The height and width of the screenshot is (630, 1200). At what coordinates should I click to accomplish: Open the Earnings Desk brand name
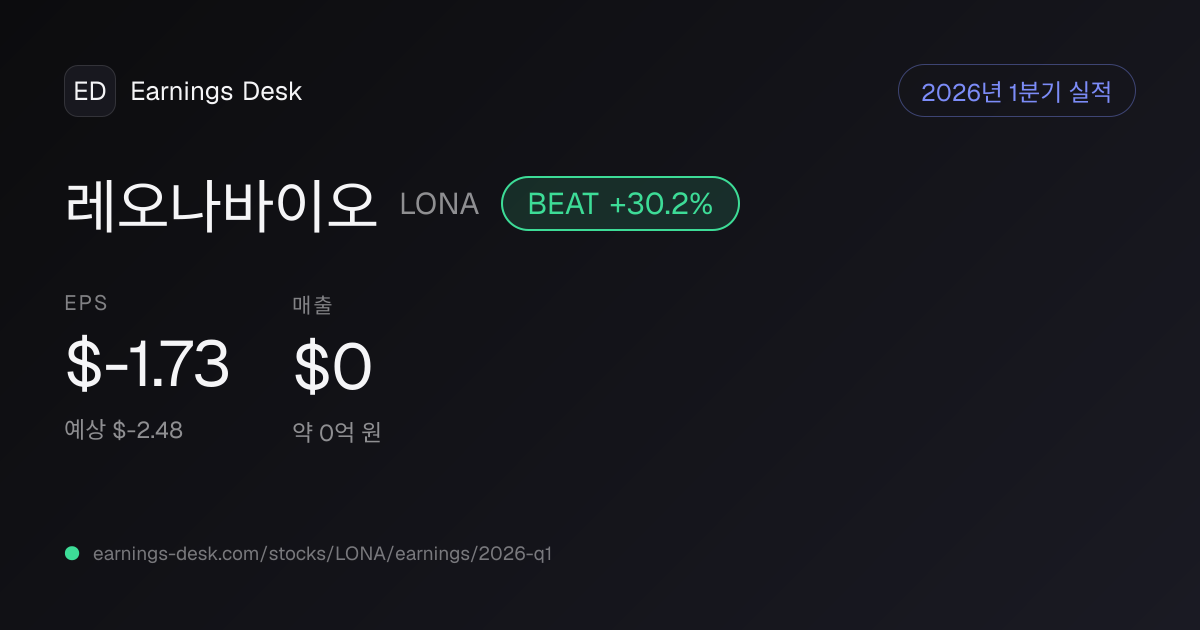(x=216, y=91)
